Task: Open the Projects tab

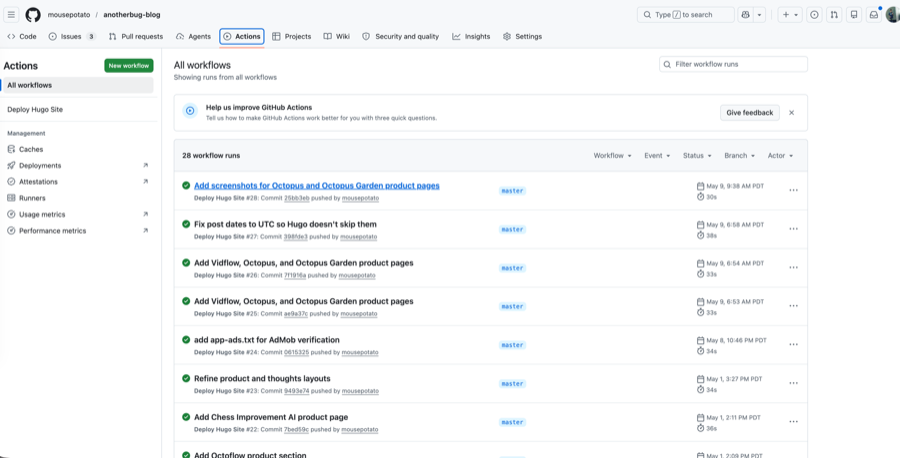Action: point(292,36)
